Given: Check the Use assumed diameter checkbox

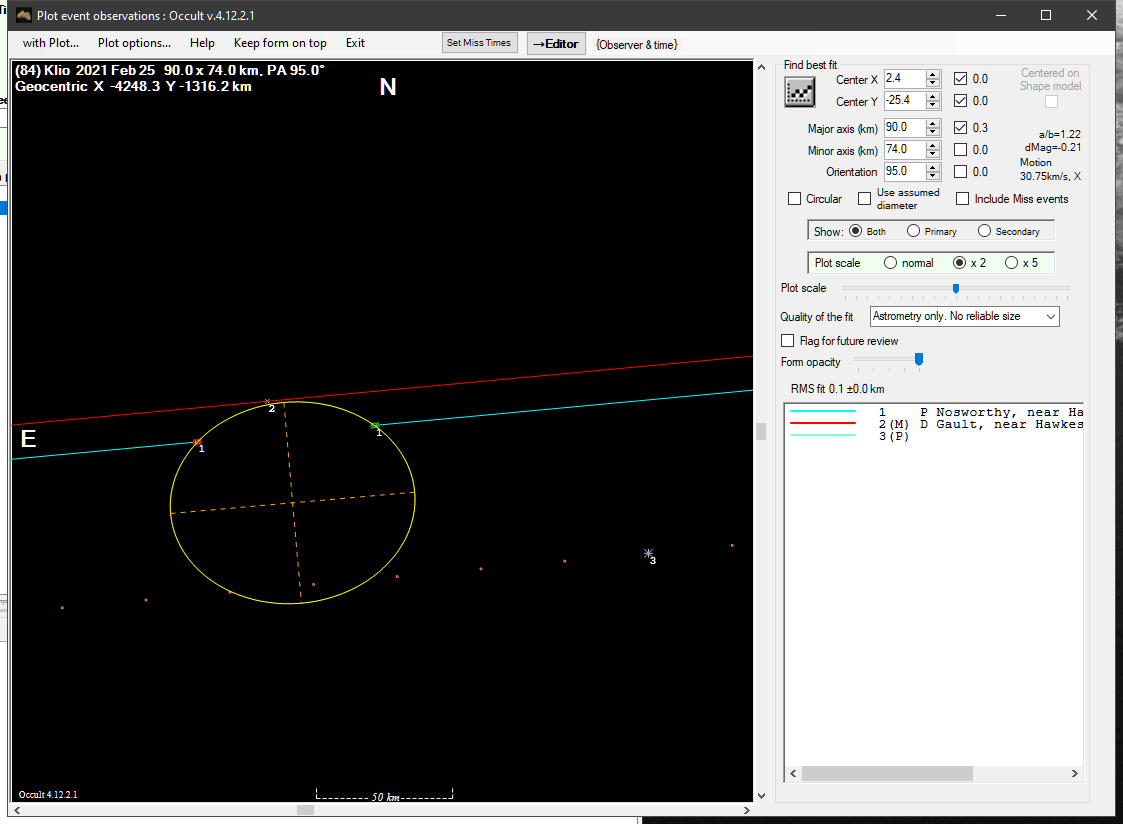Looking at the screenshot, I should point(864,198).
